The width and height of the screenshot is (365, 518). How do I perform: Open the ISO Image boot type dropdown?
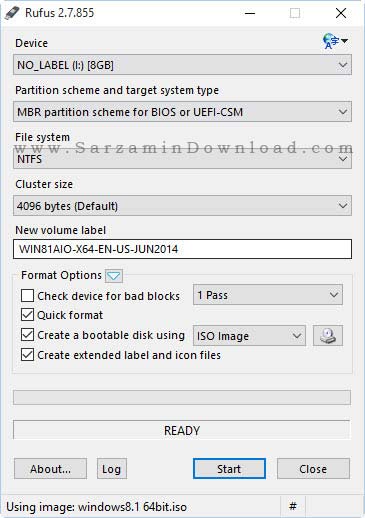pyautogui.click(x=249, y=336)
